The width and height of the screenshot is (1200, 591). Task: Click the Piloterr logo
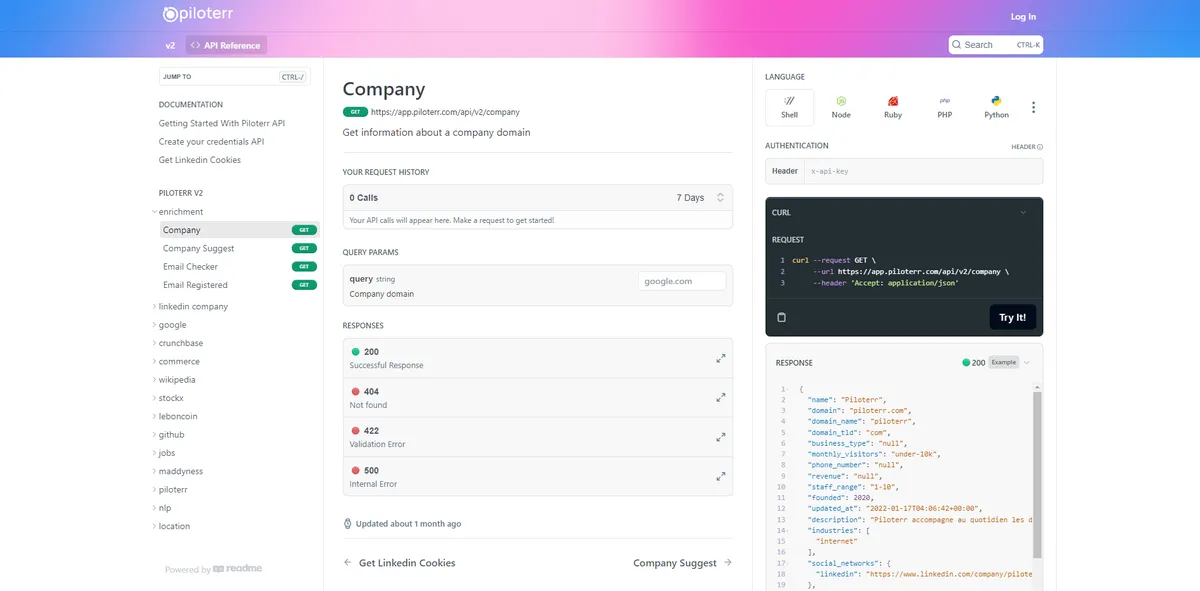pos(200,15)
